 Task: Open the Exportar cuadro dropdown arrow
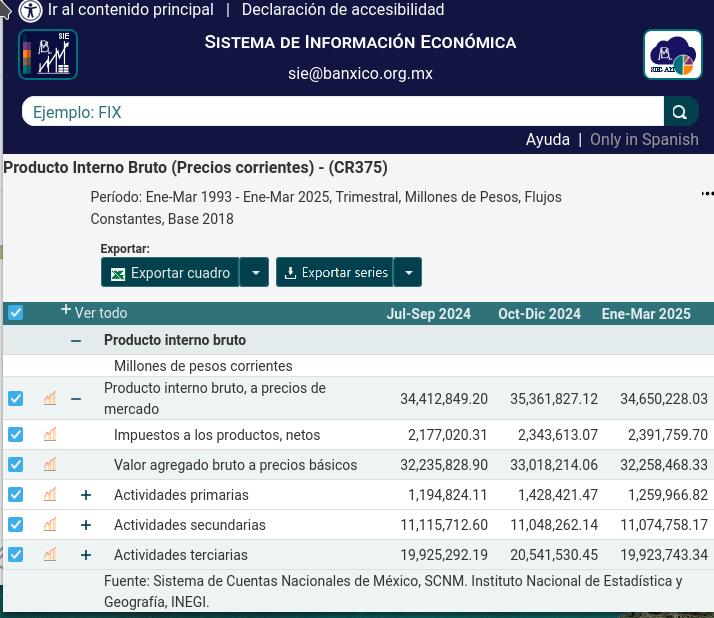pos(255,272)
